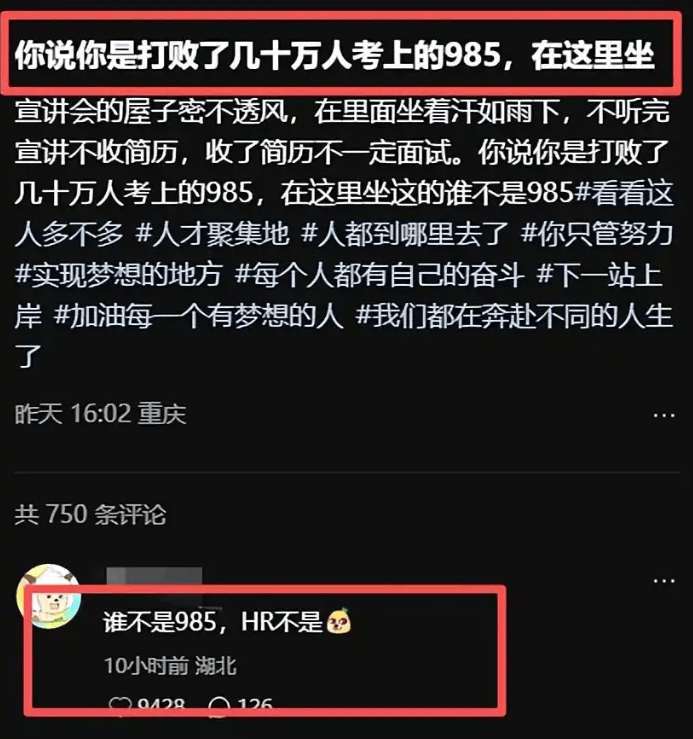Select the comment text 谁不是985，HR不是
The height and width of the screenshot is (739, 693).
point(213,622)
